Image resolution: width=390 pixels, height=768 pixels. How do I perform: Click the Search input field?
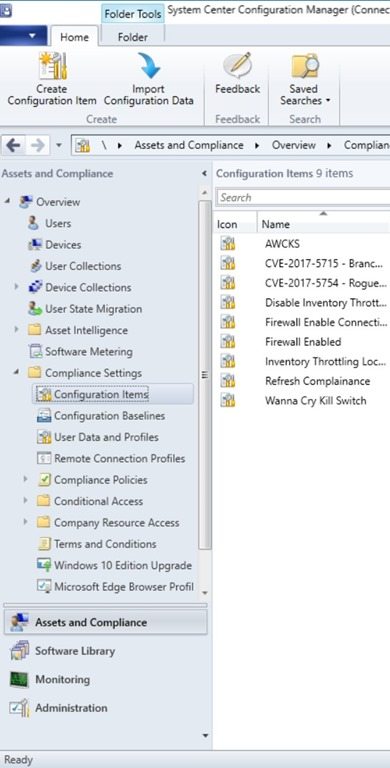tap(303, 198)
